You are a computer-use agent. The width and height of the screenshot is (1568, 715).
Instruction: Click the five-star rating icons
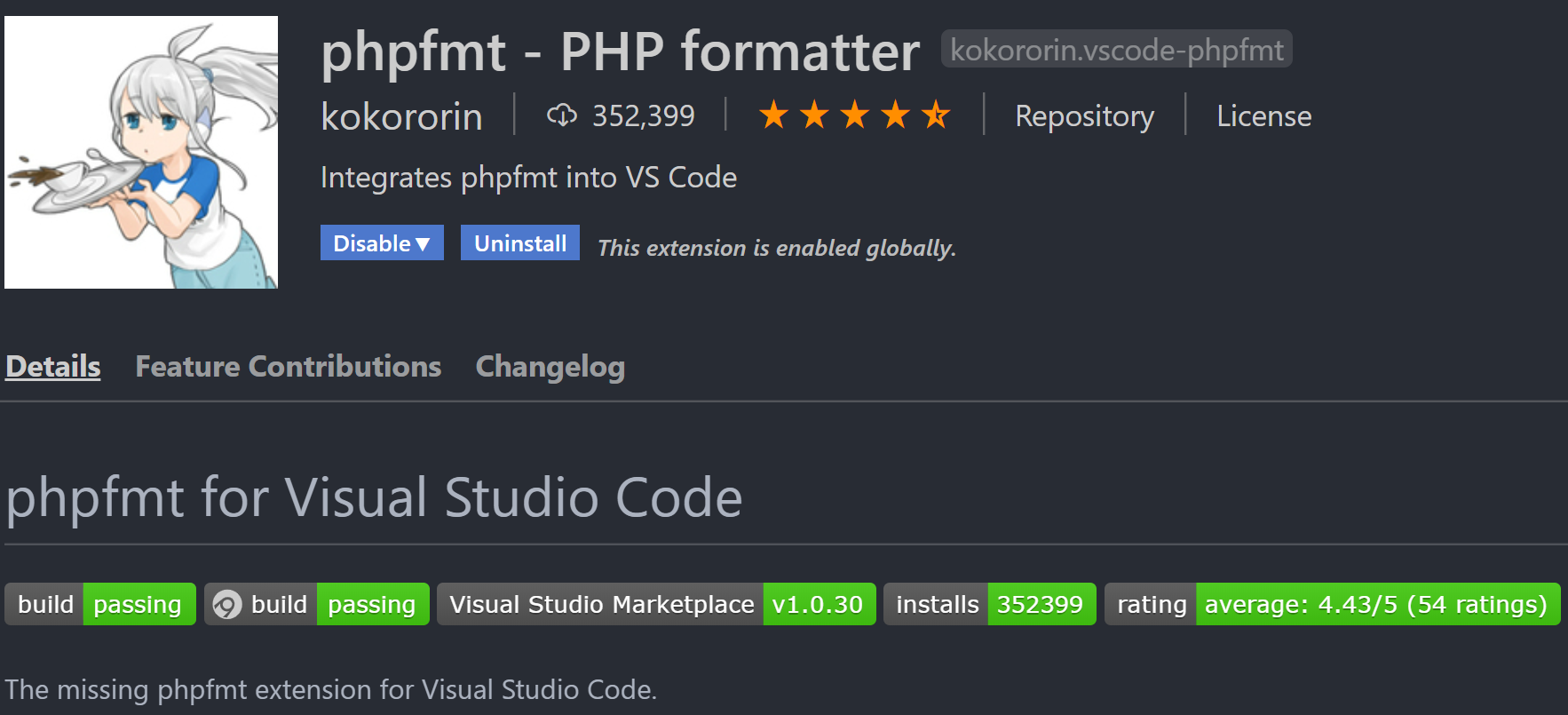click(855, 115)
